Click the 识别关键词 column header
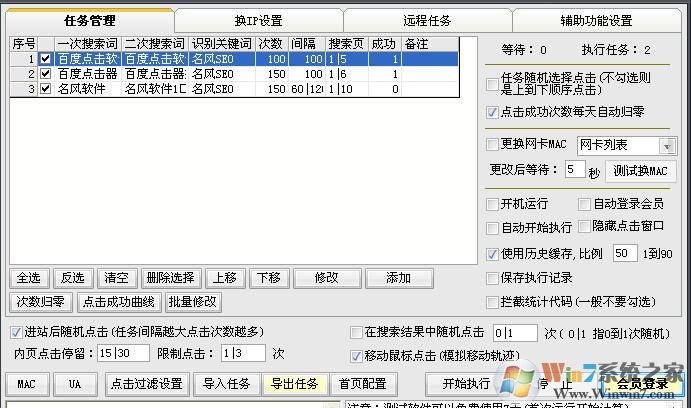 point(222,44)
